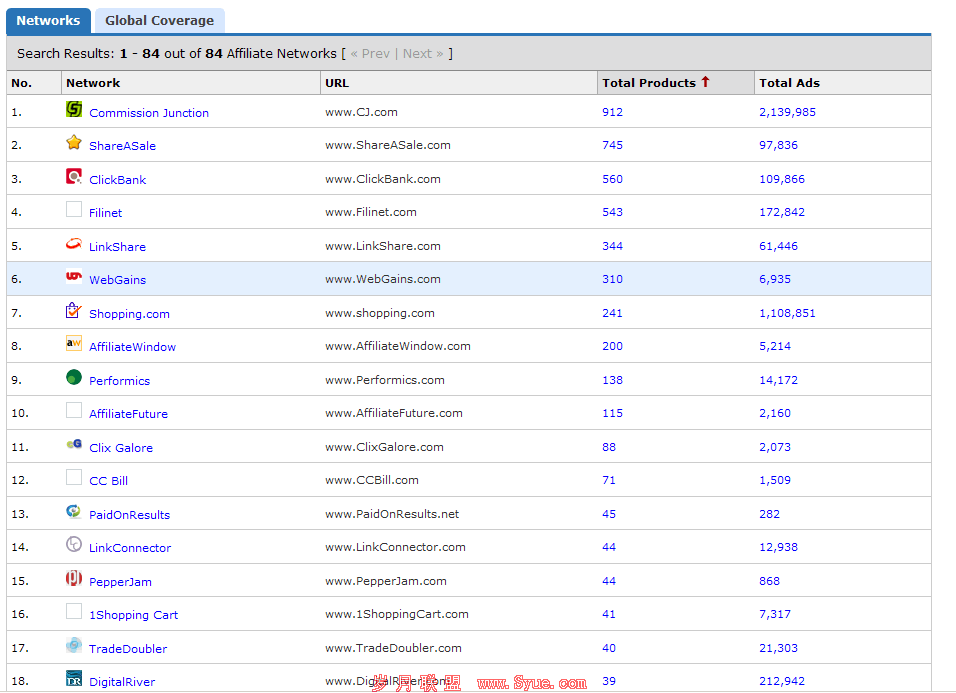Click the LinkShare logo icon
956x693 pixels.
pyautogui.click(x=74, y=244)
